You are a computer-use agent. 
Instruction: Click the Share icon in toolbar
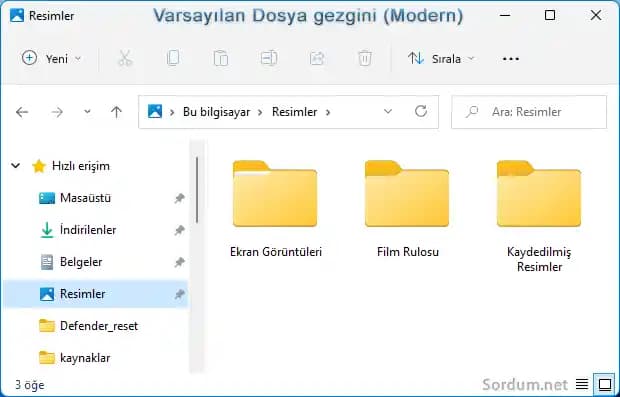[x=317, y=59]
